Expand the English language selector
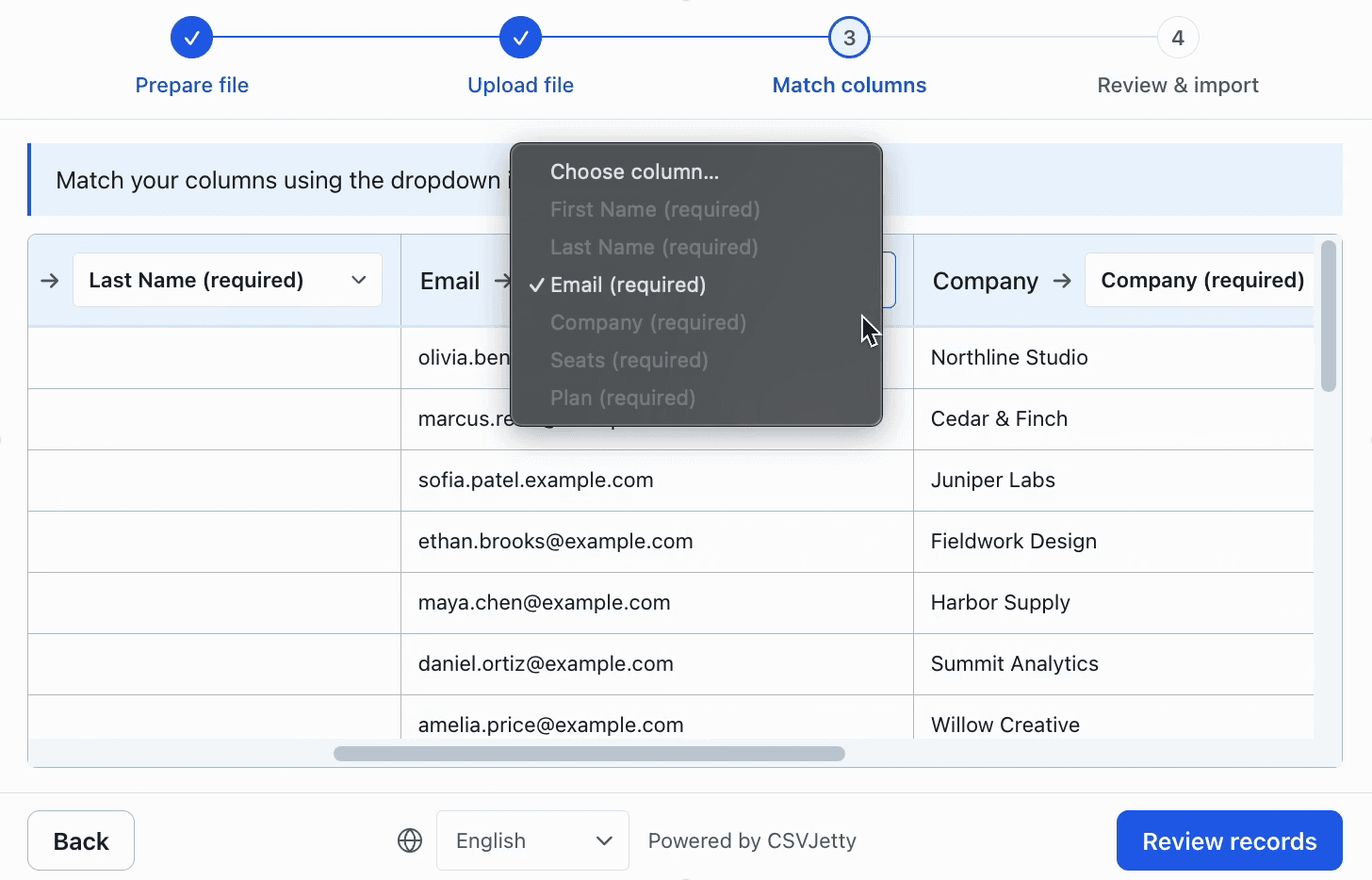1372x880 pixels. [532, 840]
